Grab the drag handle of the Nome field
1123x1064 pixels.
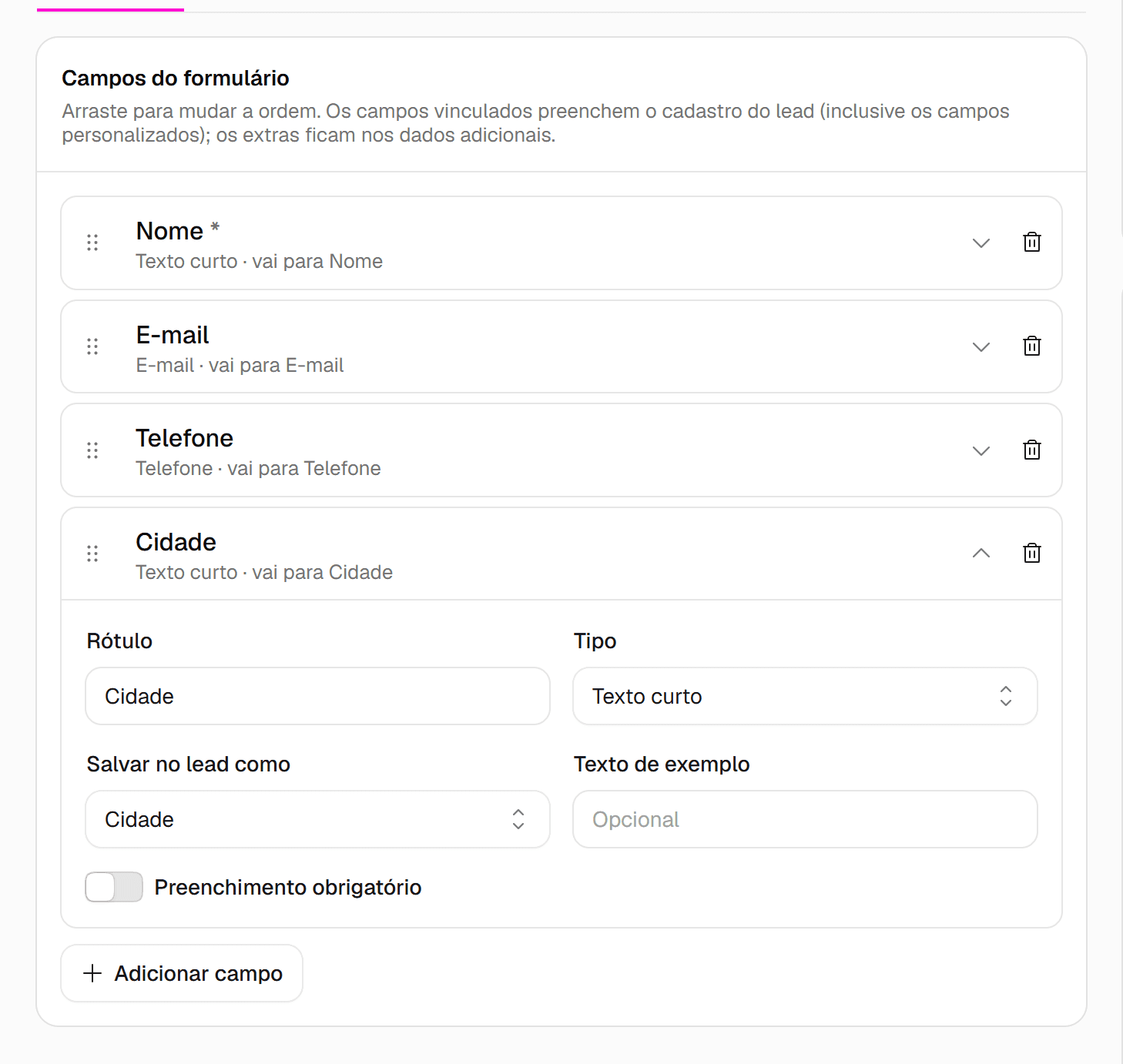[92, 243]
